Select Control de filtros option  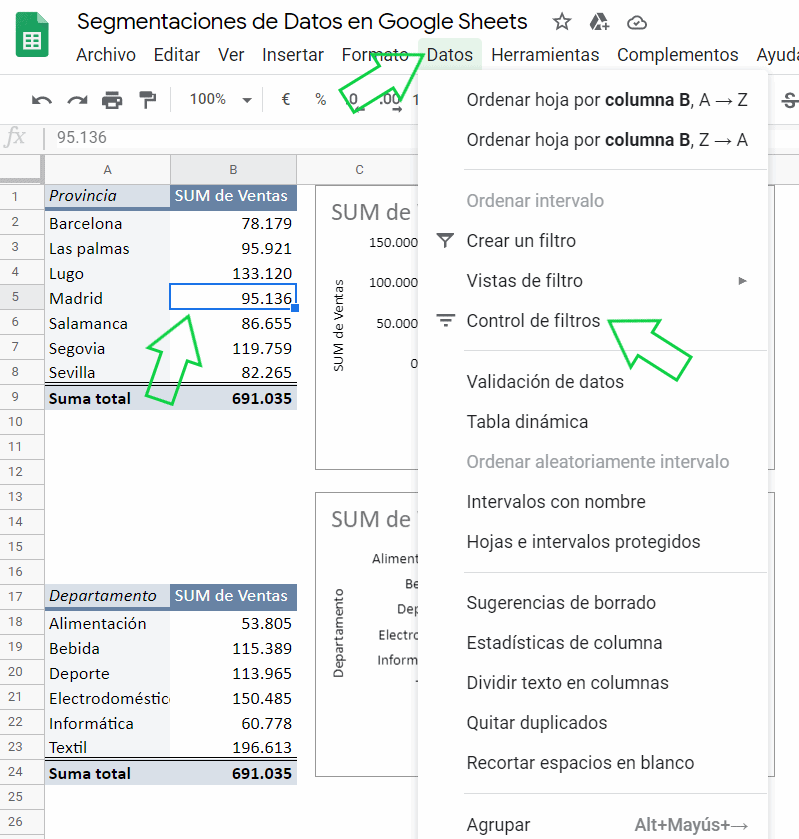(593, 321)
